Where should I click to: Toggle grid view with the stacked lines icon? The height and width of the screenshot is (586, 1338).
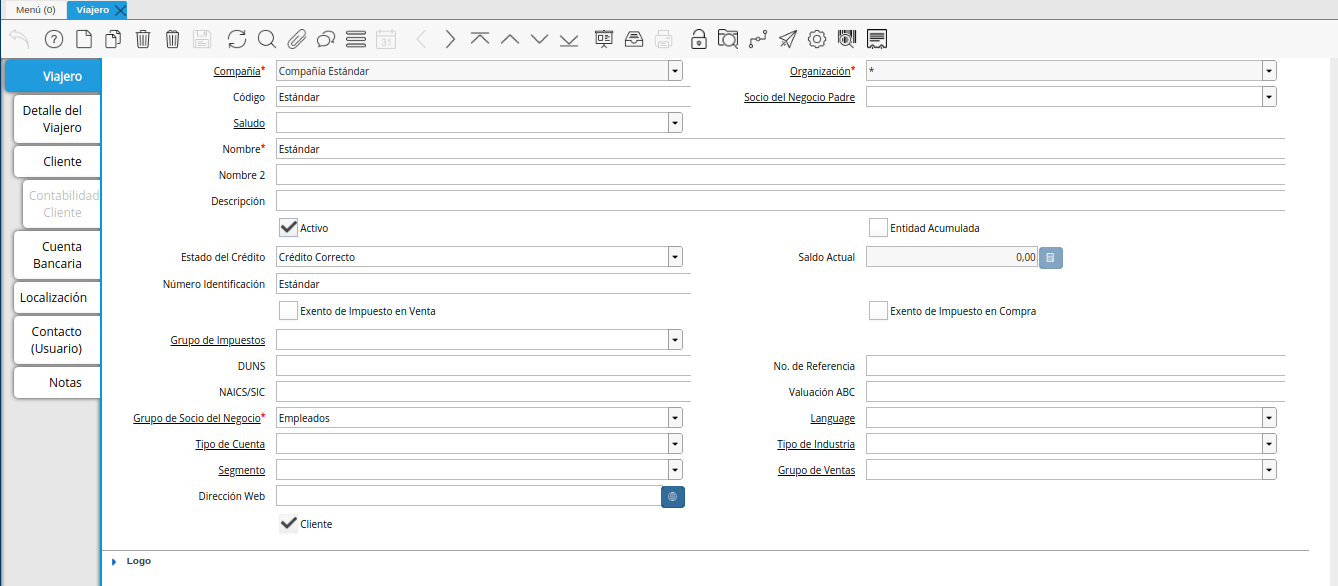pyautogui.click(x=355, y=39)
